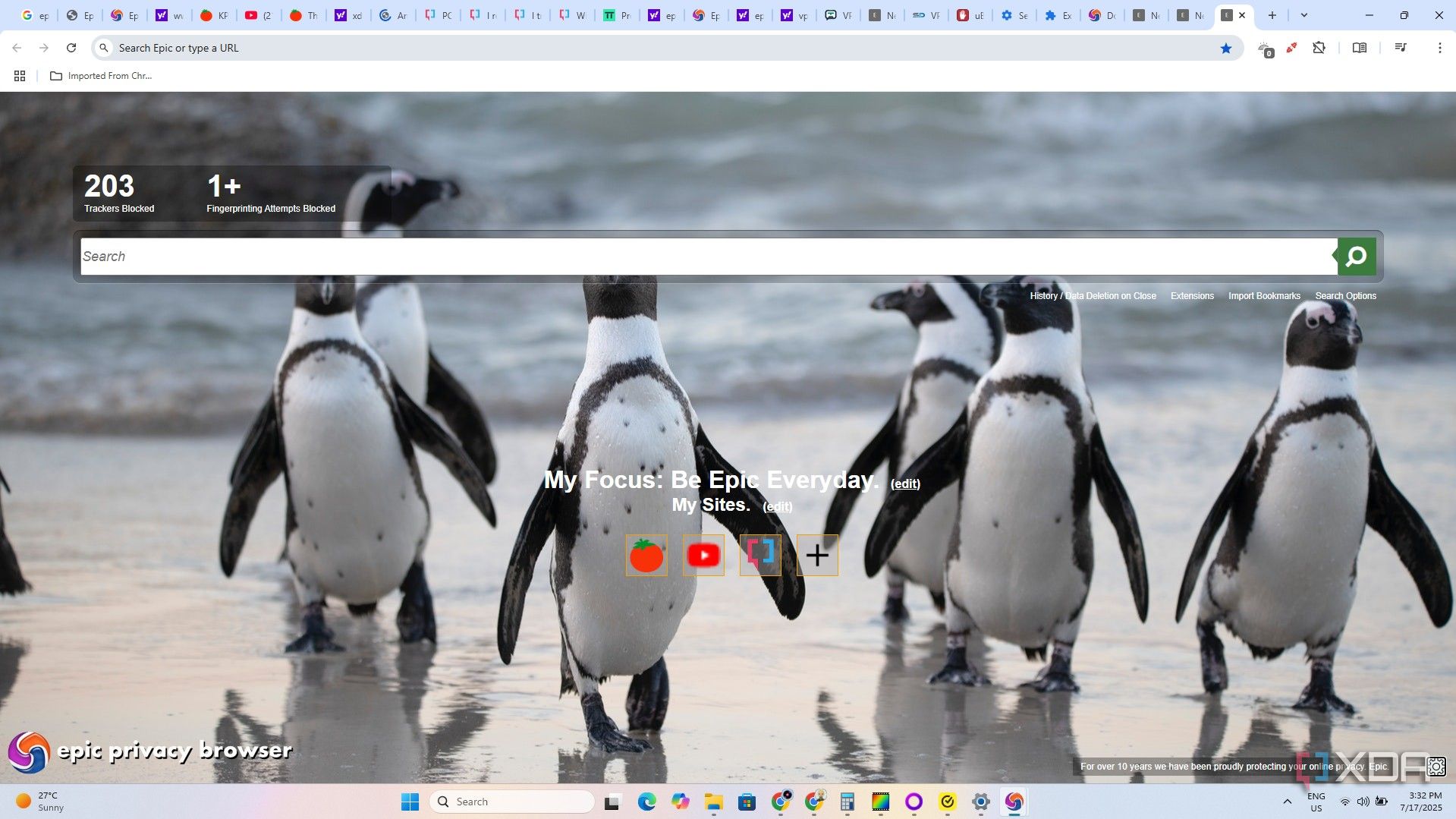The image size is (1456, 819).
Task: Click the blue bookmark star in address bar
Action: (1226, 48)
